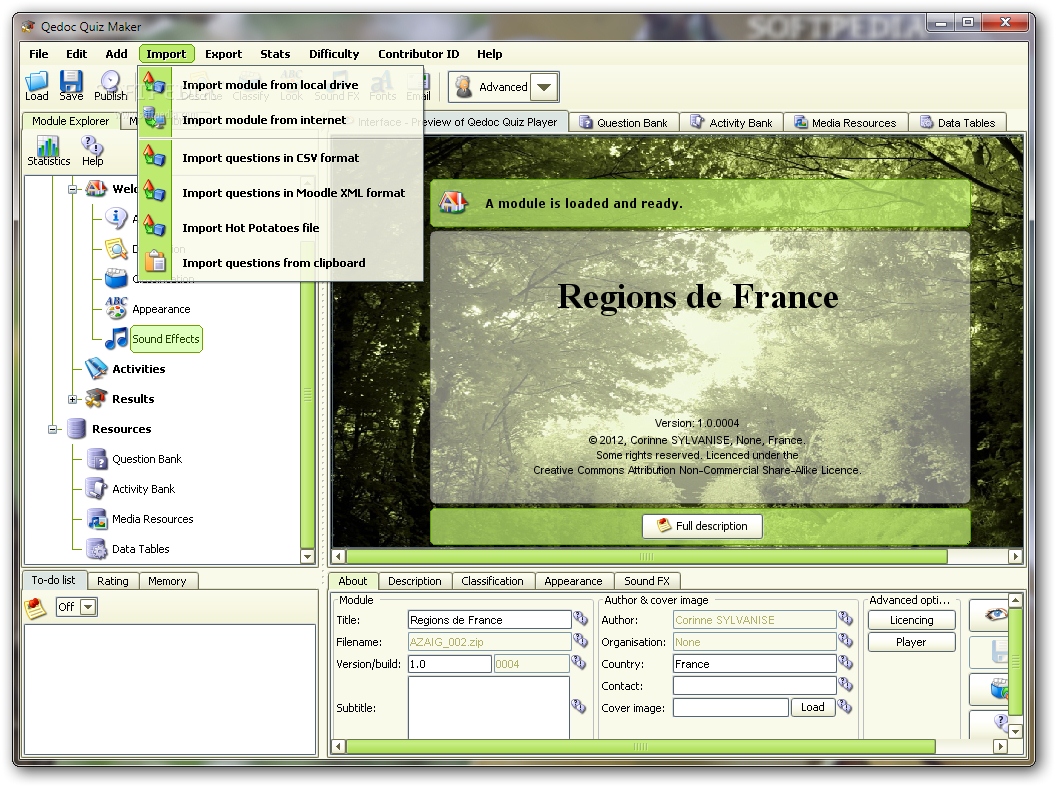Collapse the Resources tree node
The height and width of the screenshot is (787, 1056).
[x=53, y=429]
